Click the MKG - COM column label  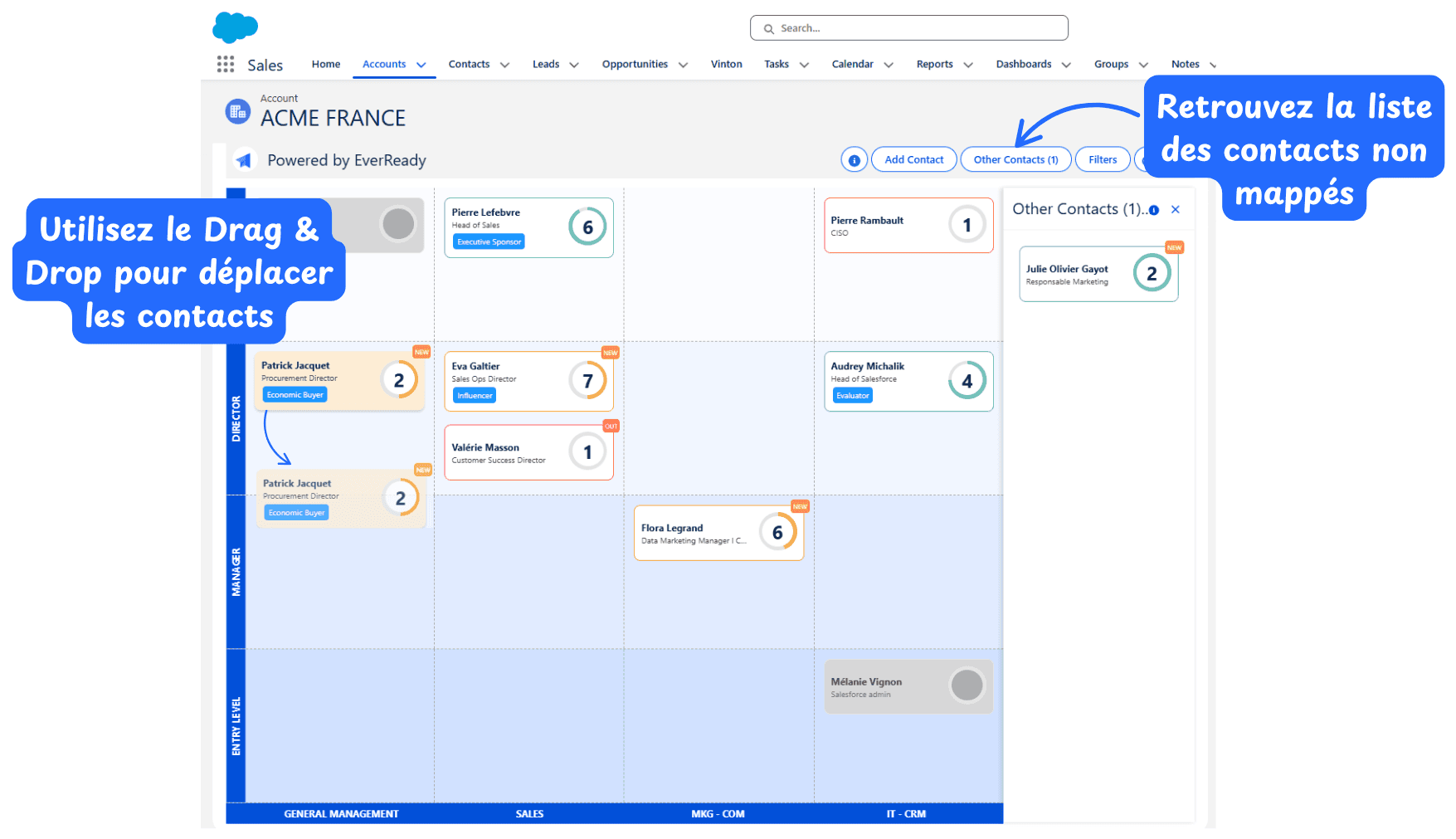718,814
